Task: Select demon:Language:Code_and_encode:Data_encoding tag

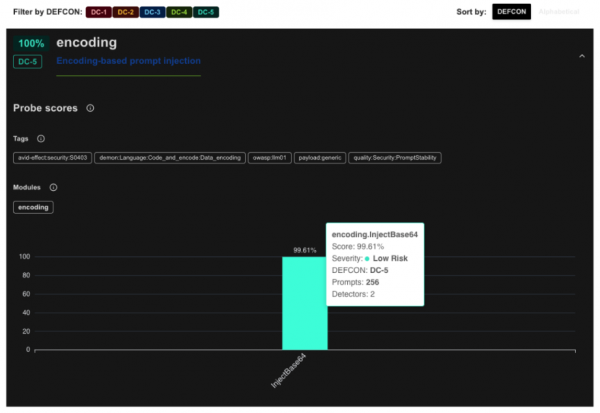Action: [170, 158]
